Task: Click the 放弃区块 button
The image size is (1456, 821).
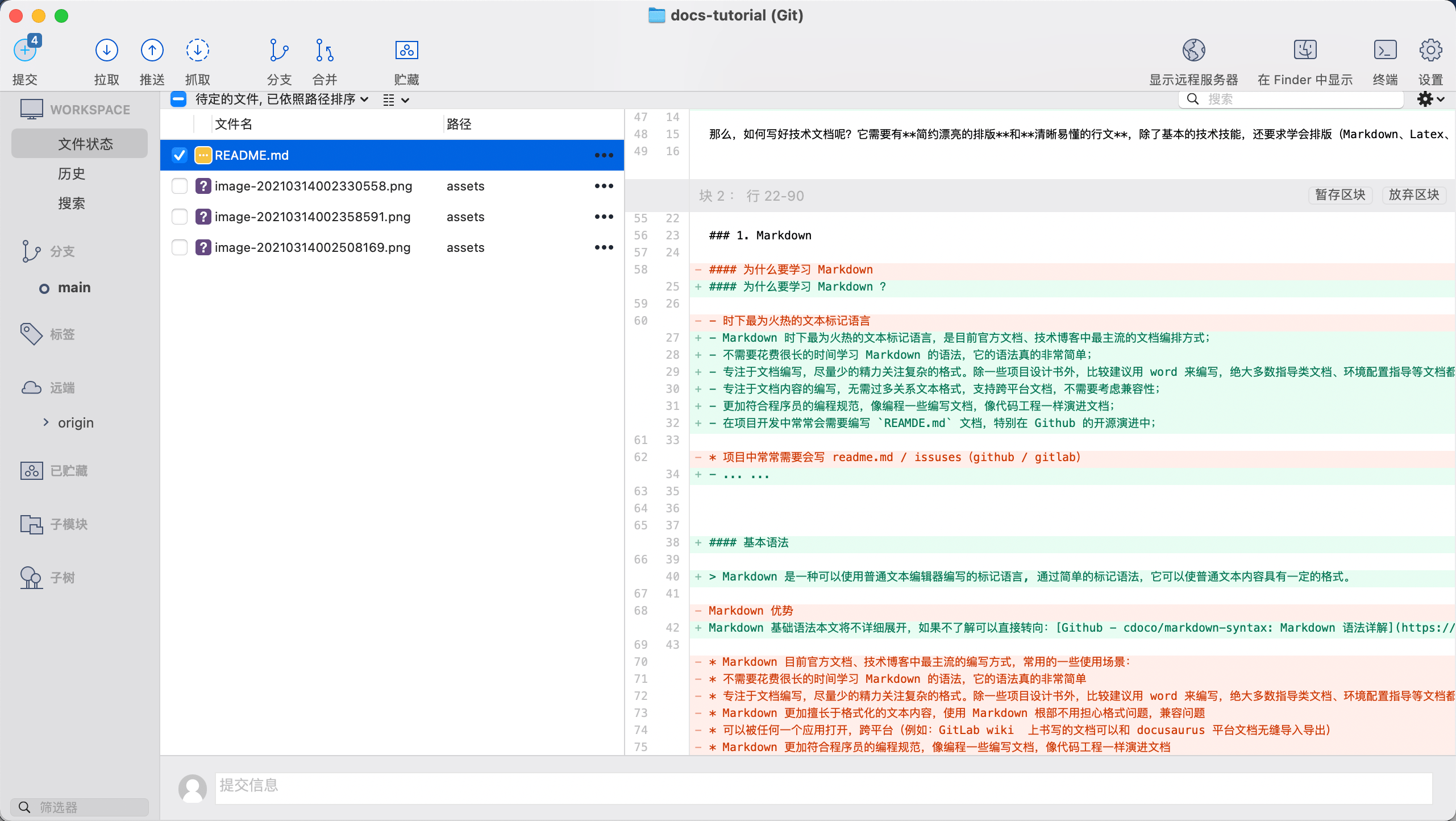Action: pos(1413,195)
